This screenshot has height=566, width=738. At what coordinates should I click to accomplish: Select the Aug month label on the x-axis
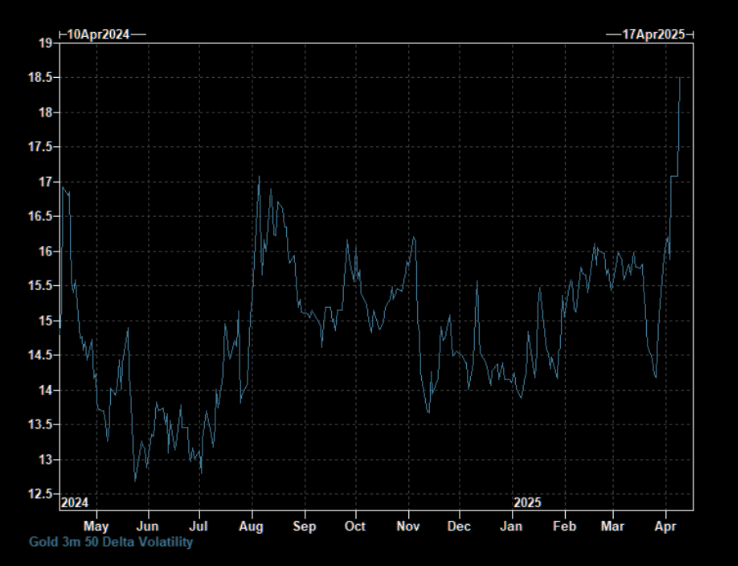tap(252, 525)
